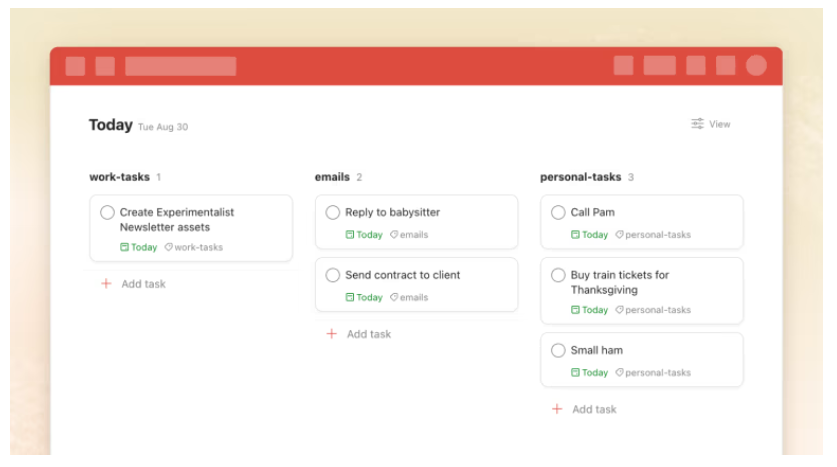Select the work-tasks column header

(x=120, y=177)
